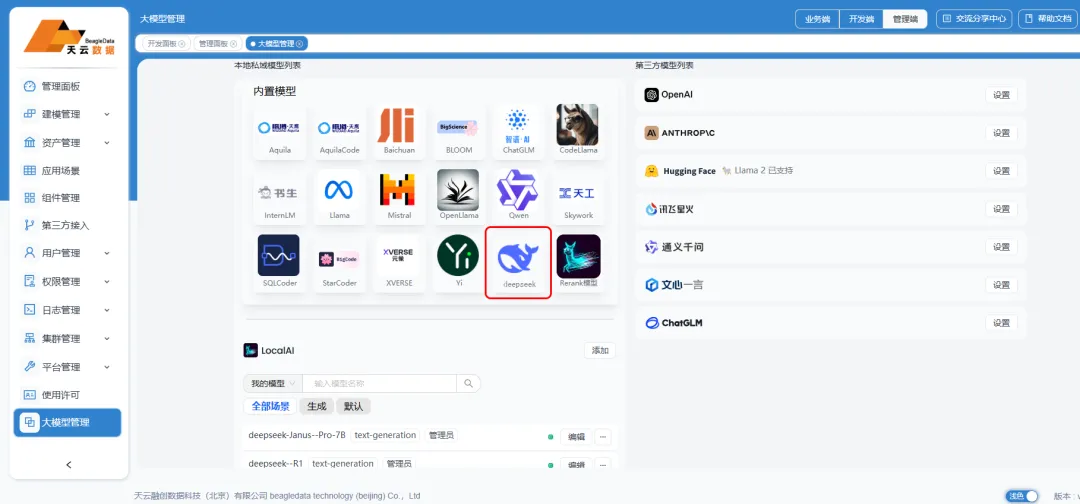The width and height of the screenshot is (1080, 504).
Task: Click the 天云数据 BeagleData logo
Action: click(x=69, y=37)
